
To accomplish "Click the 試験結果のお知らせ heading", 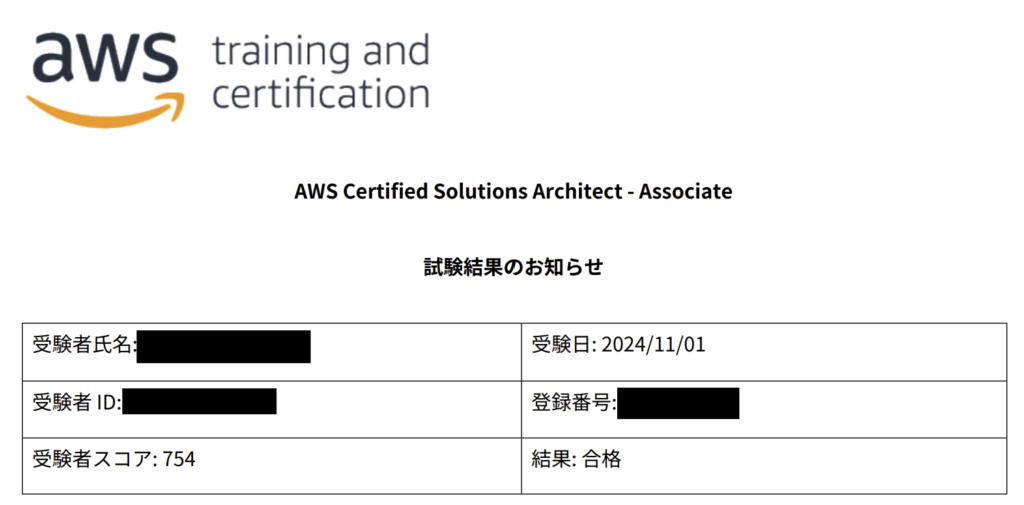I will coord(512,267).
